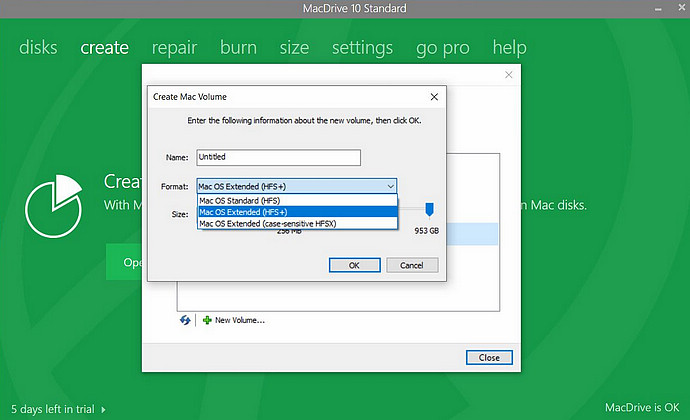Choose Mac OS Standard (HFS) option
690x420 pixels.
point(297,201)
